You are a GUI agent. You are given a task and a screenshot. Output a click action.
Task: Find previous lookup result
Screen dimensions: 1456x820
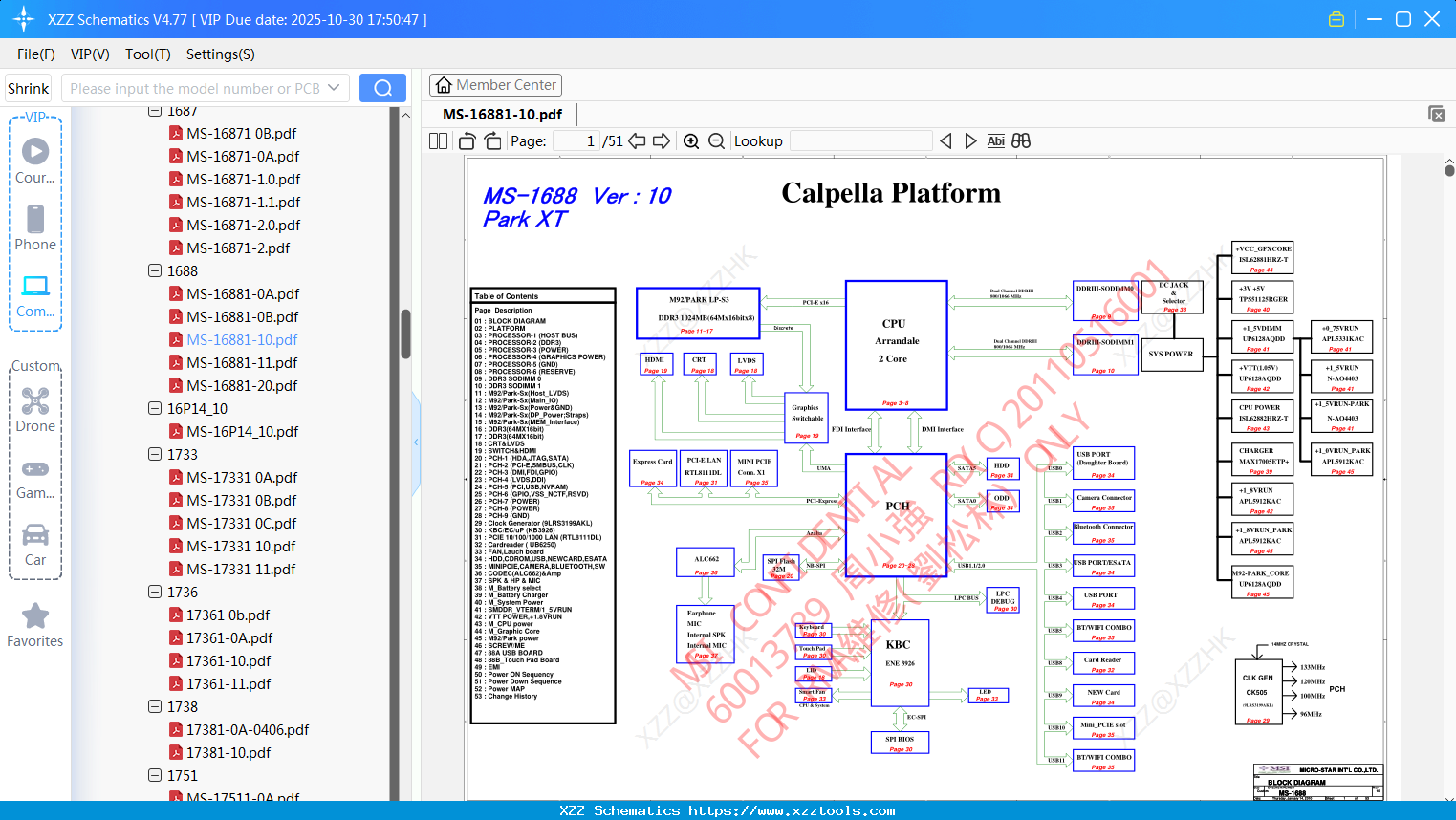tap(945, 140)
